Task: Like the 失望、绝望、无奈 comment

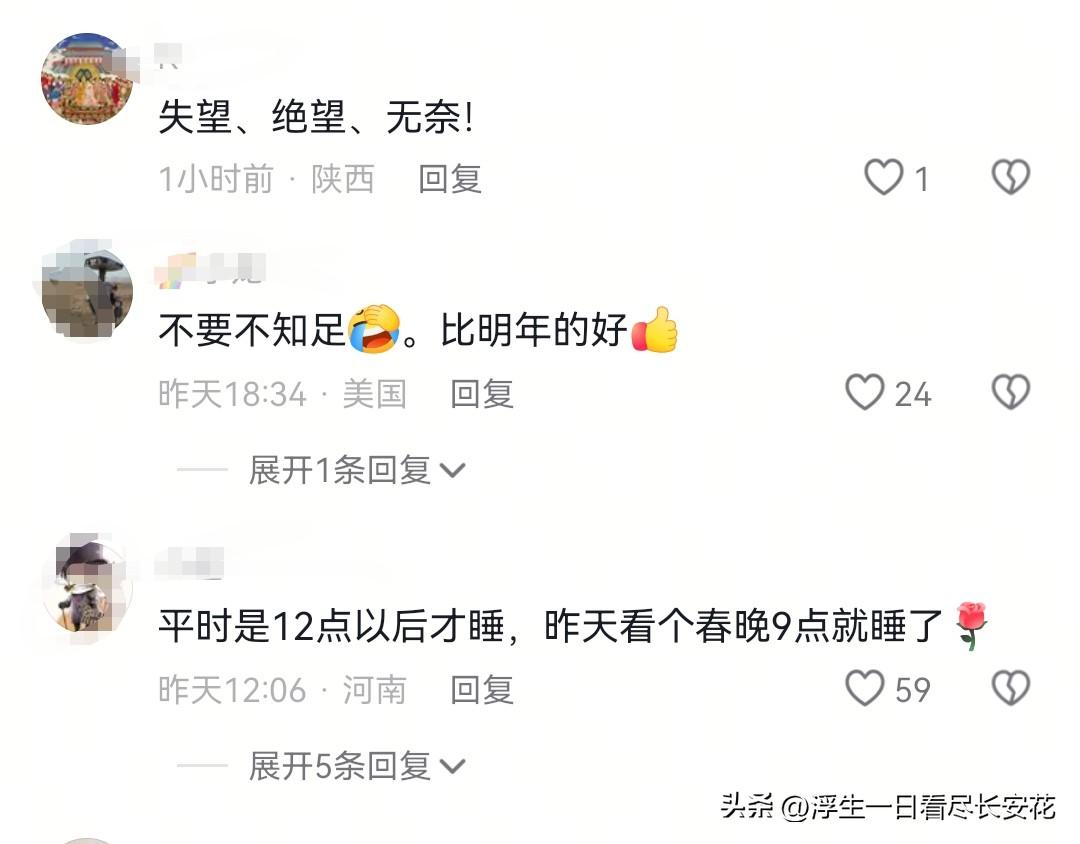Action: pos(884,177)
